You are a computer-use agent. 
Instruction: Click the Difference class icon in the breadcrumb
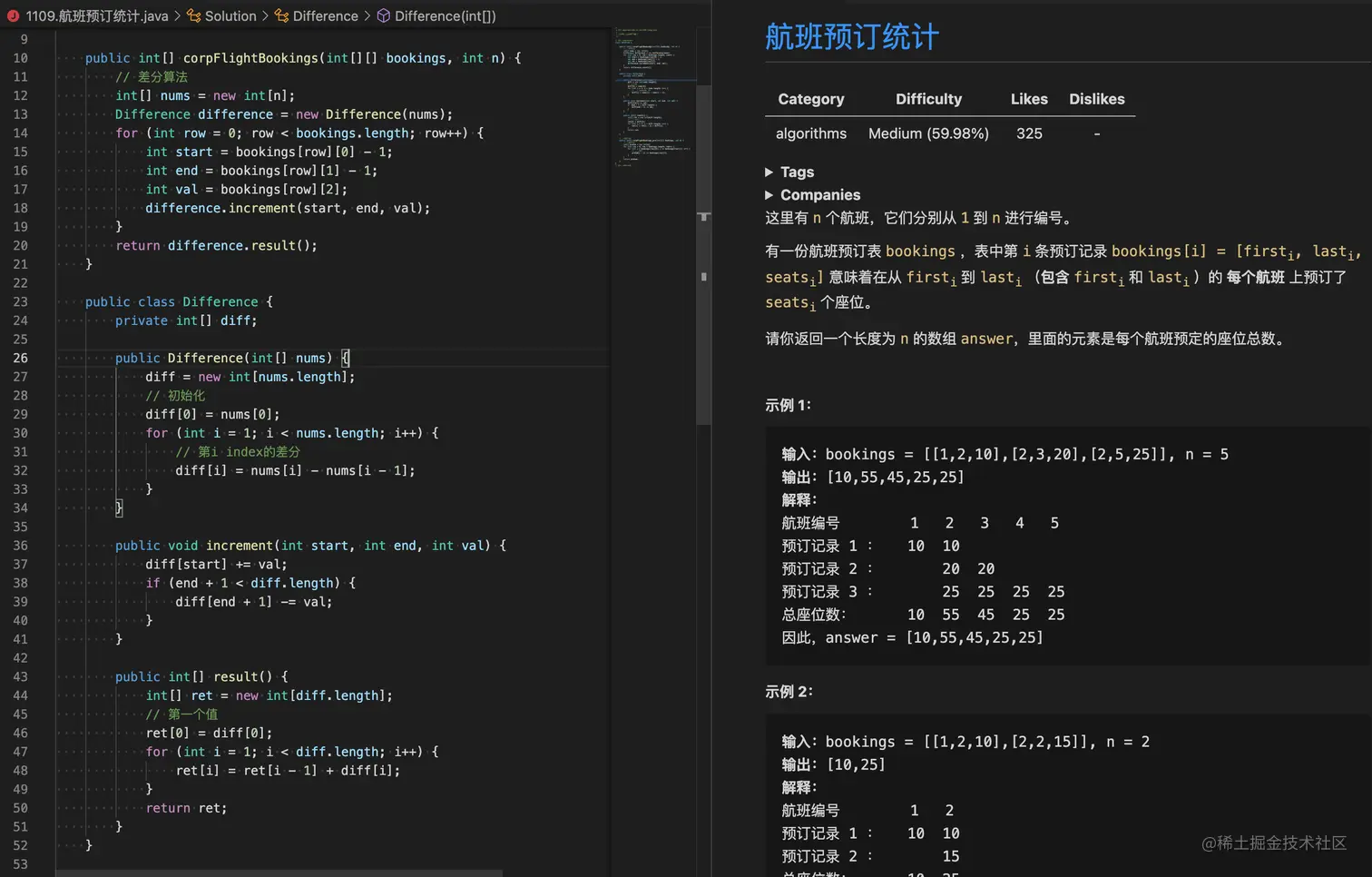281,15
